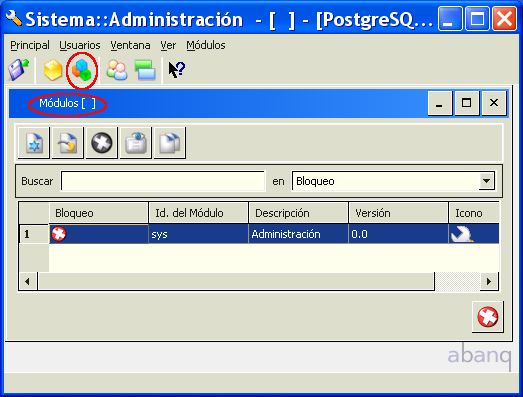Click the 'Administración' description cell
Image resolution: width=523 pixels, height=397 pixels.
[x=299, y=234]
